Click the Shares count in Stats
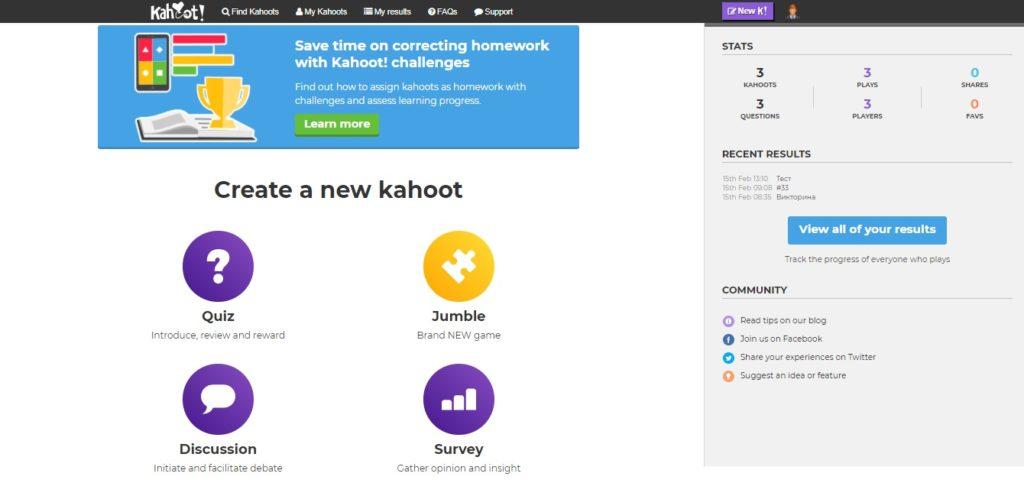This screenshot has height=483, width=1024. 974,73
